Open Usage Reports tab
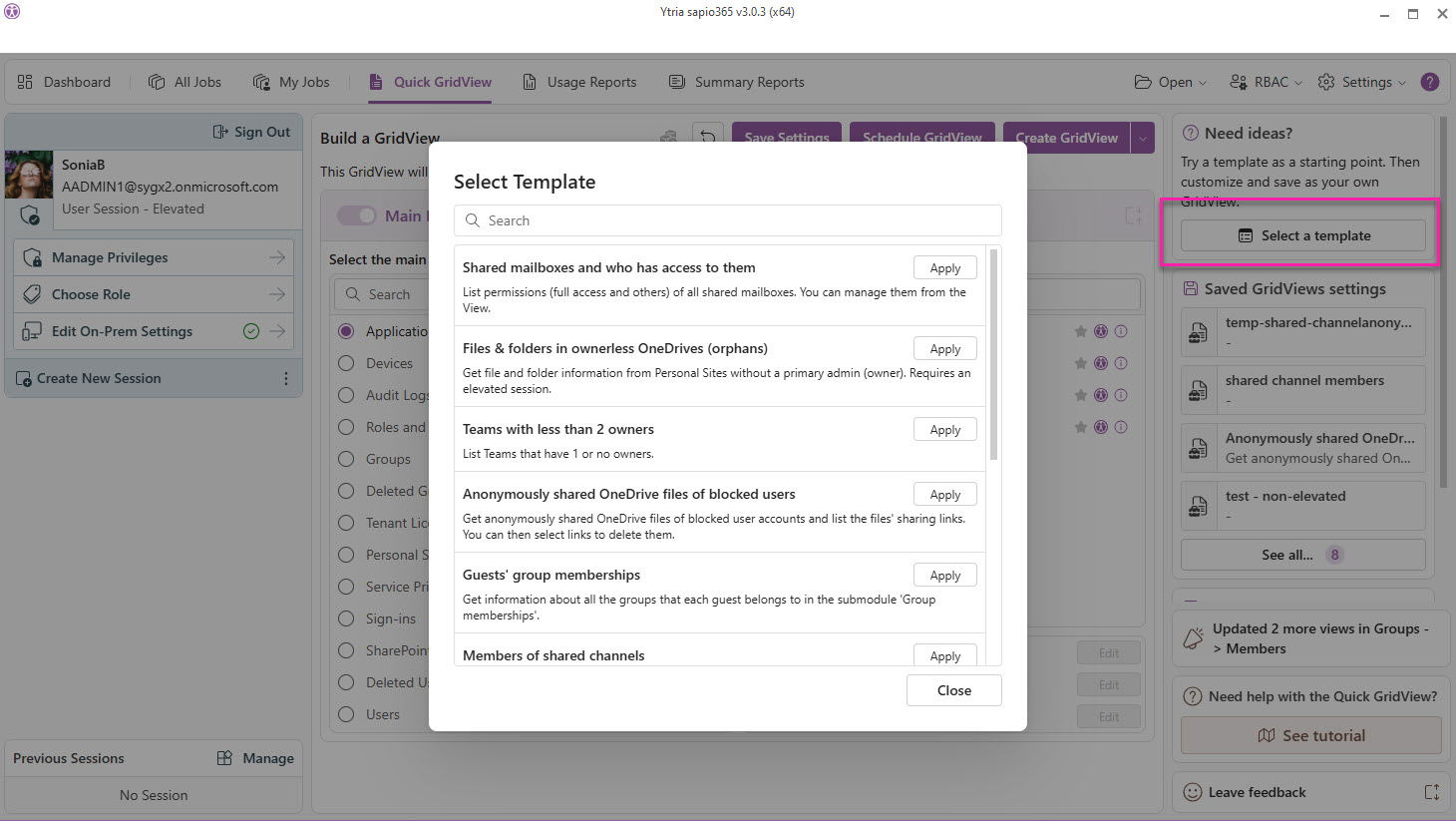Screen dimensions: 1456x821 point(579,82)
